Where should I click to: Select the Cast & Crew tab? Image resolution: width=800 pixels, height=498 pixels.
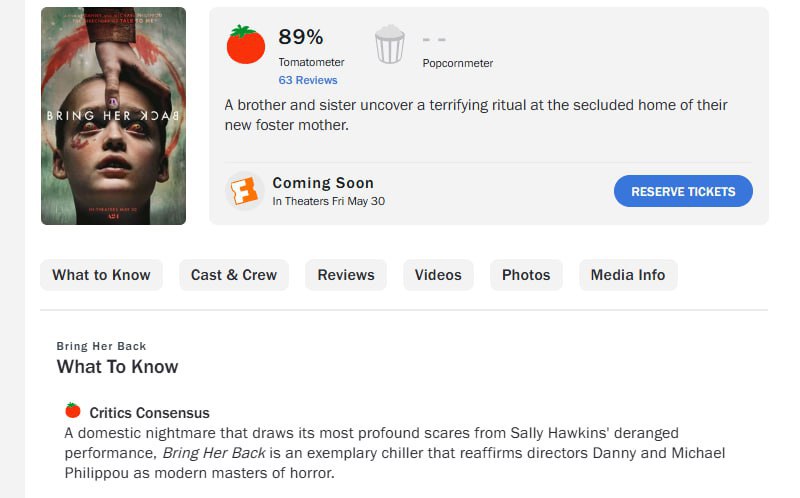[234, 275]
